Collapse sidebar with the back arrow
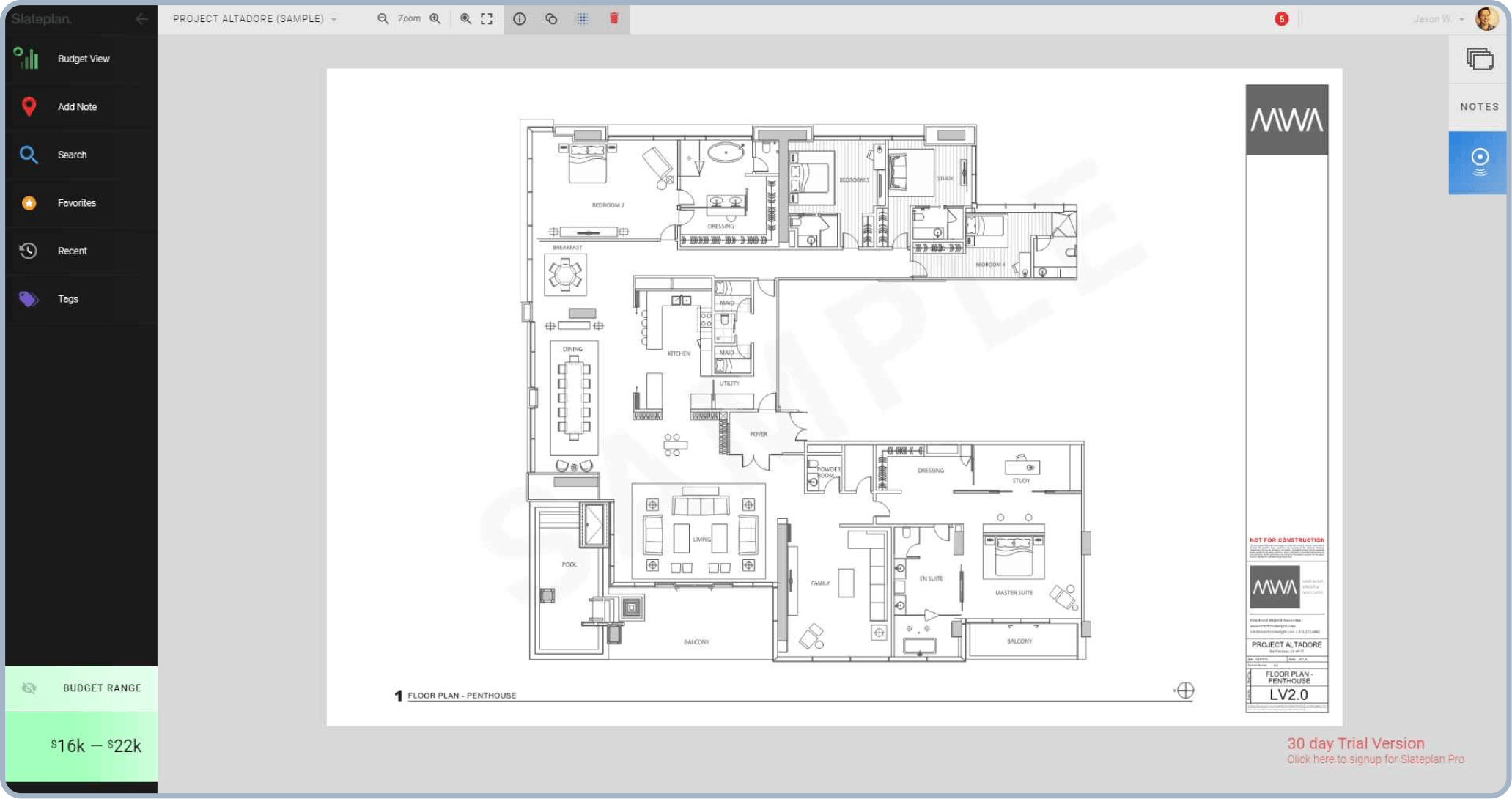The width and height of the screenshot is (1512, 799). pos(141,19)
